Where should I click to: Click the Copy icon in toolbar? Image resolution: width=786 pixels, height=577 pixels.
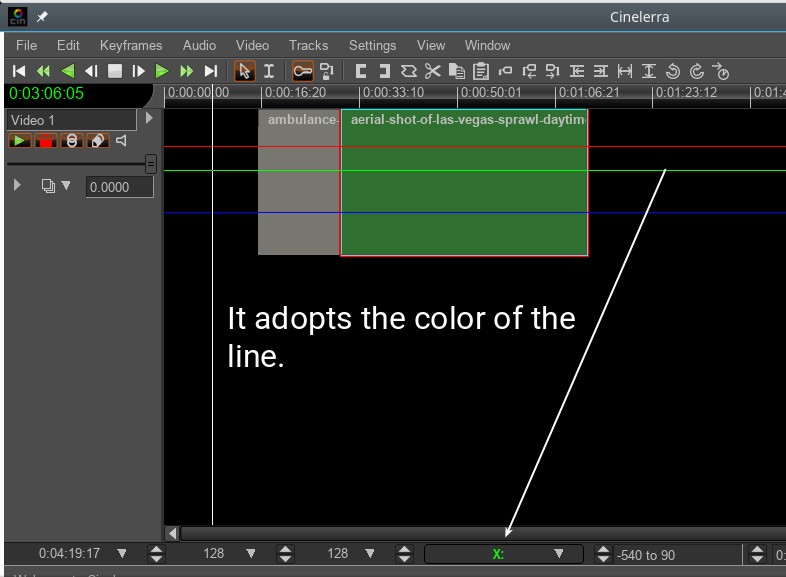pyautogui.click(x=456, y=71)
